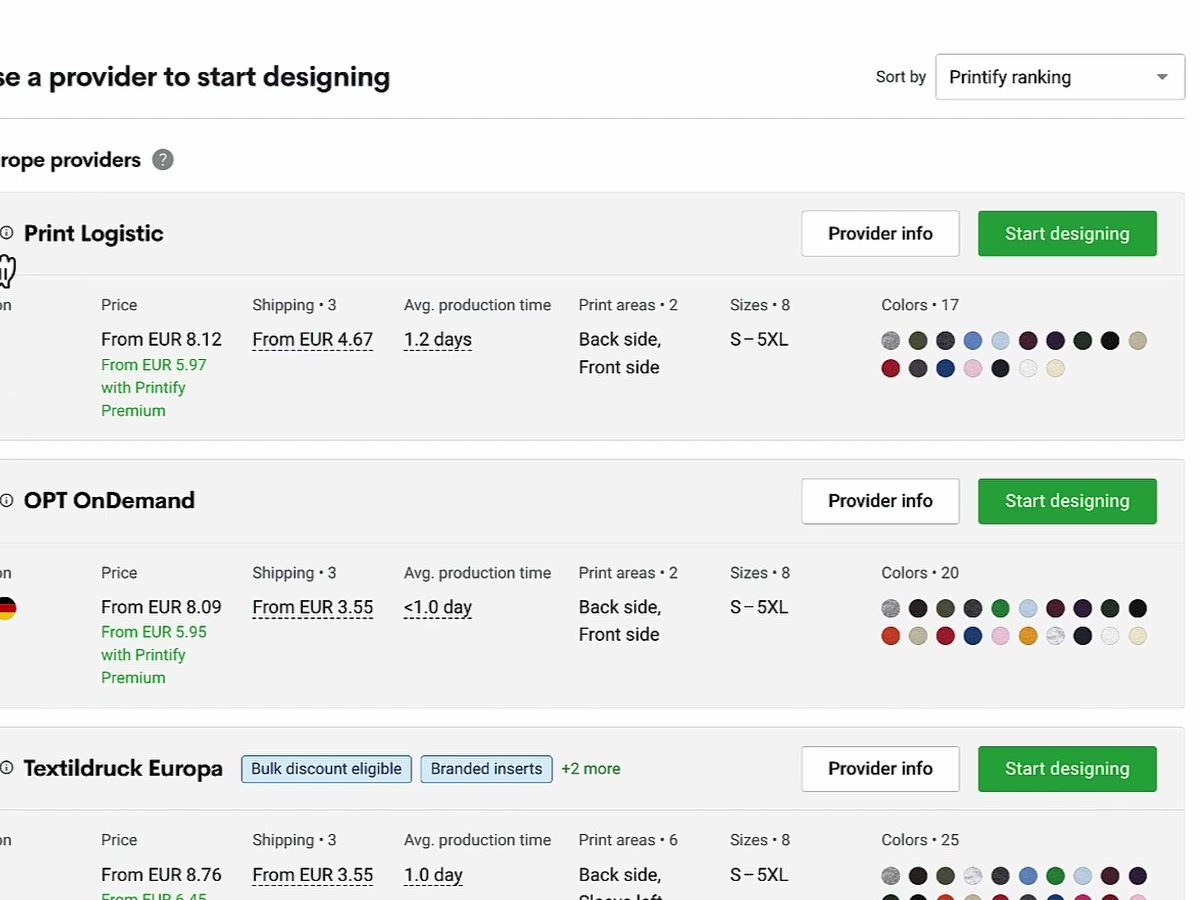The width and height of the screenshot is (1200, 900).
Task: Click the info icon beside Print Logistic
Action: click(7, 233)
